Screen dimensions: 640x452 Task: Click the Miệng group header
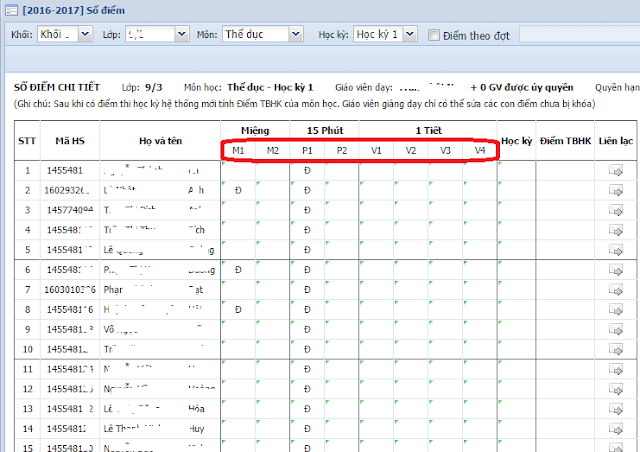[x=255, y=131]
